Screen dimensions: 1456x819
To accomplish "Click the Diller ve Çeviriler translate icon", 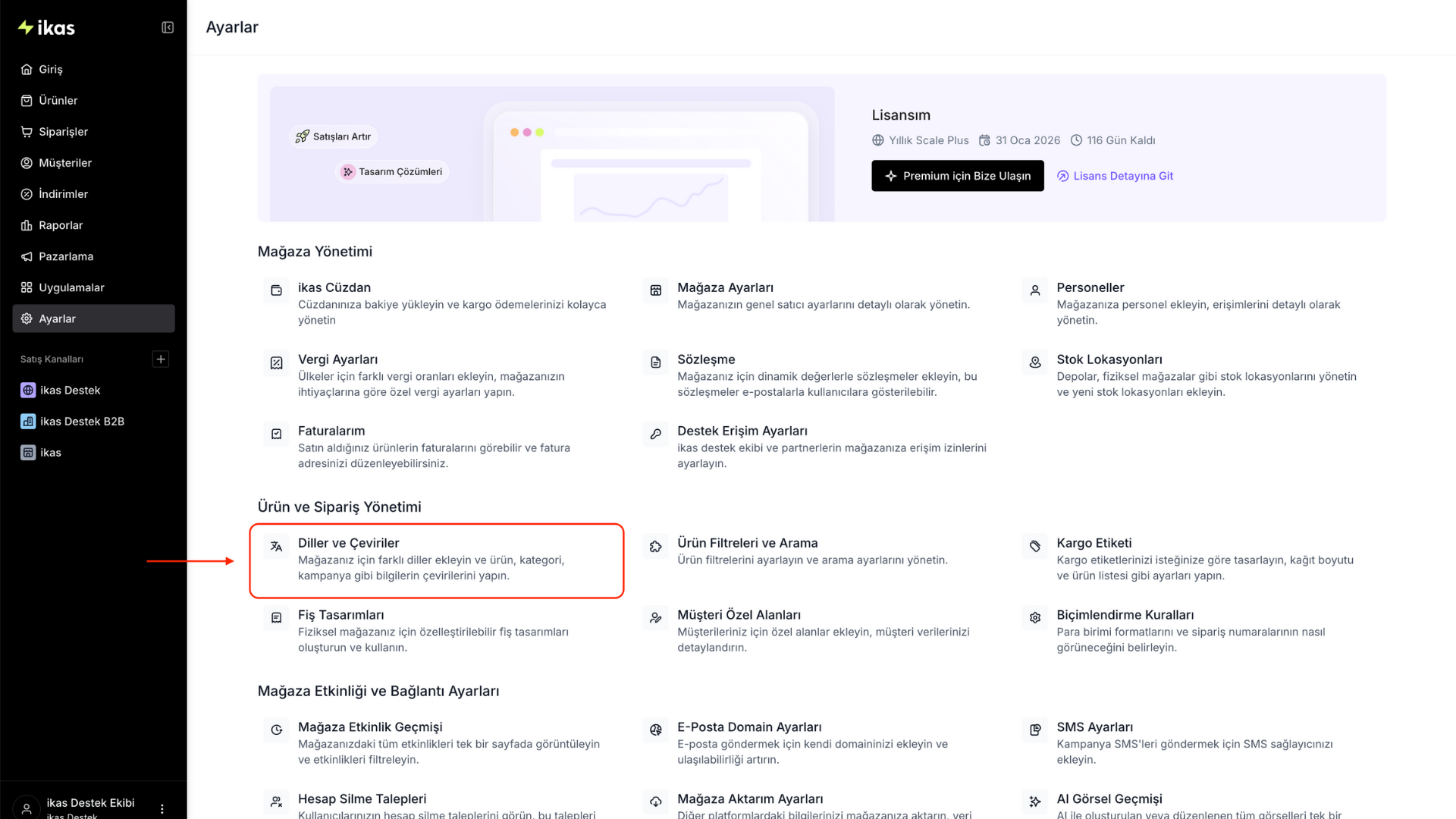I will click(277, 546).
